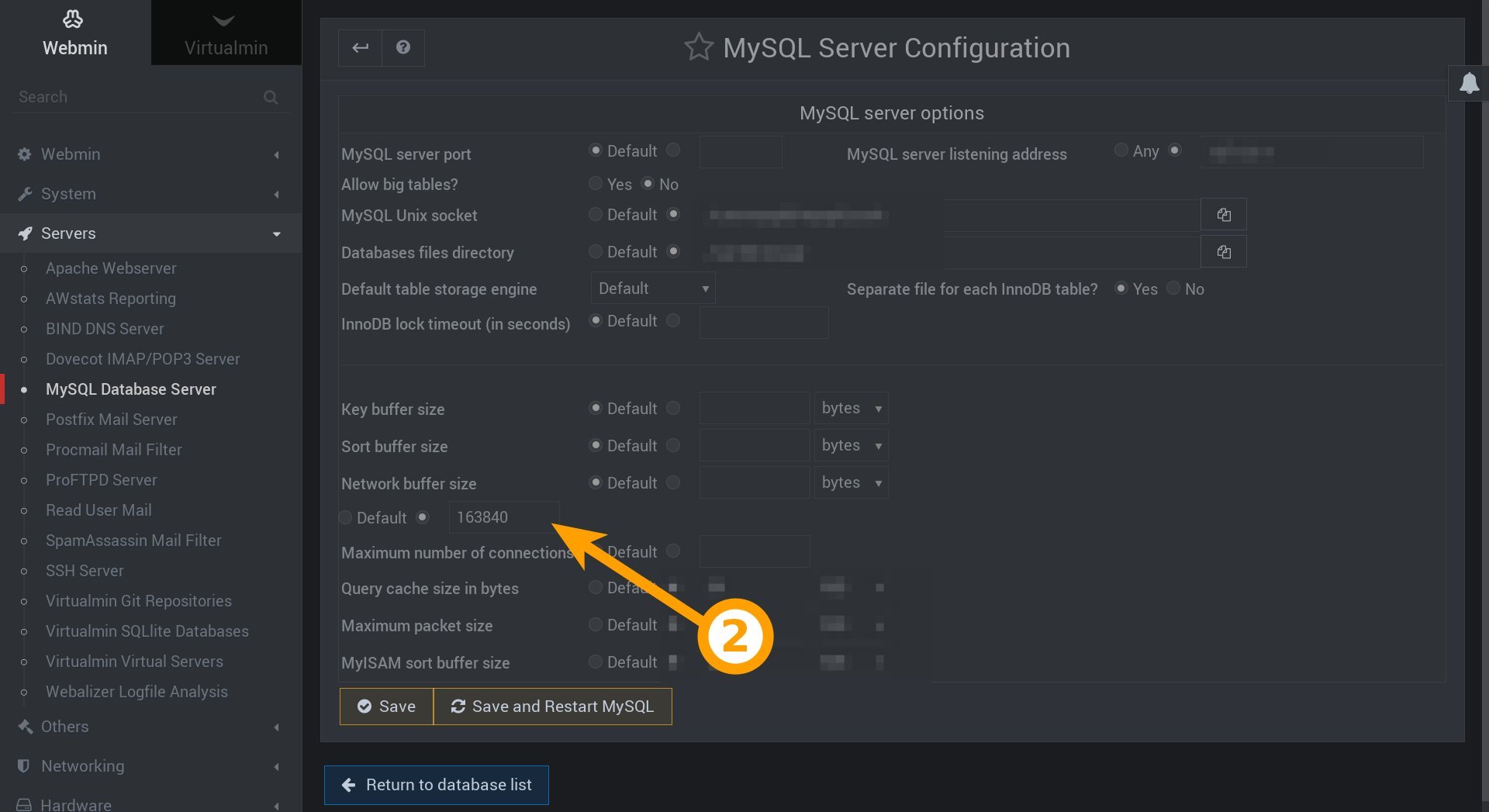Select Default for Network buffer size

pyautogui.click(x=596, y=482)
